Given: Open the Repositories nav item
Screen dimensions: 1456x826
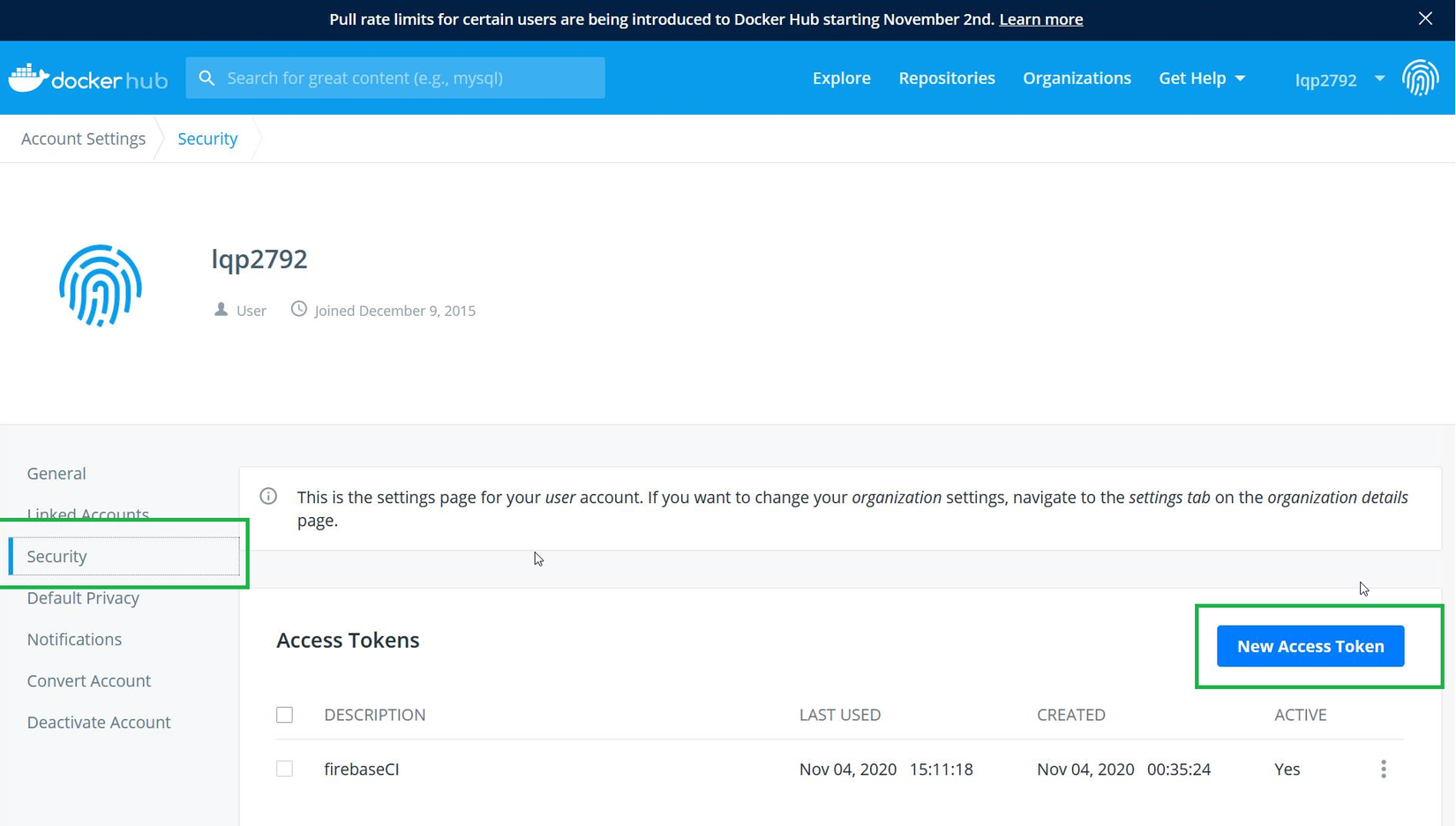Looking at the screenshot, I should click(946, 79).
